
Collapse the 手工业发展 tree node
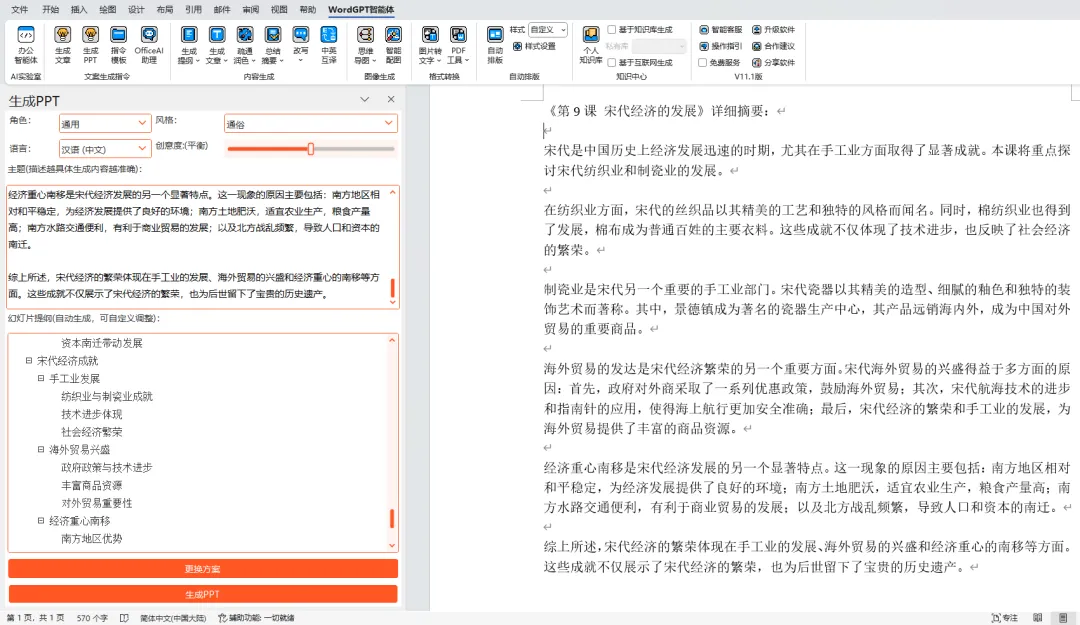41,378
